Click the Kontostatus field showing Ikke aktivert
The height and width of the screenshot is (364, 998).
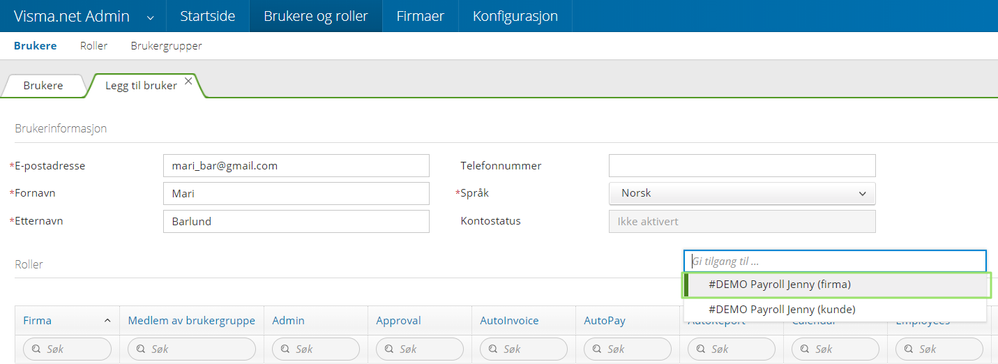pyautogui.click(x=742, y=221)
